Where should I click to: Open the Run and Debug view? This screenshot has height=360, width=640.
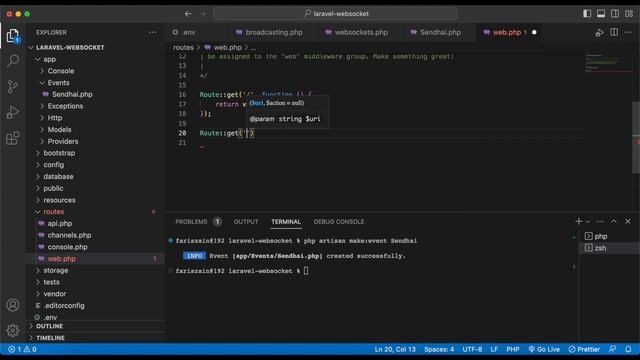(13, 112)
